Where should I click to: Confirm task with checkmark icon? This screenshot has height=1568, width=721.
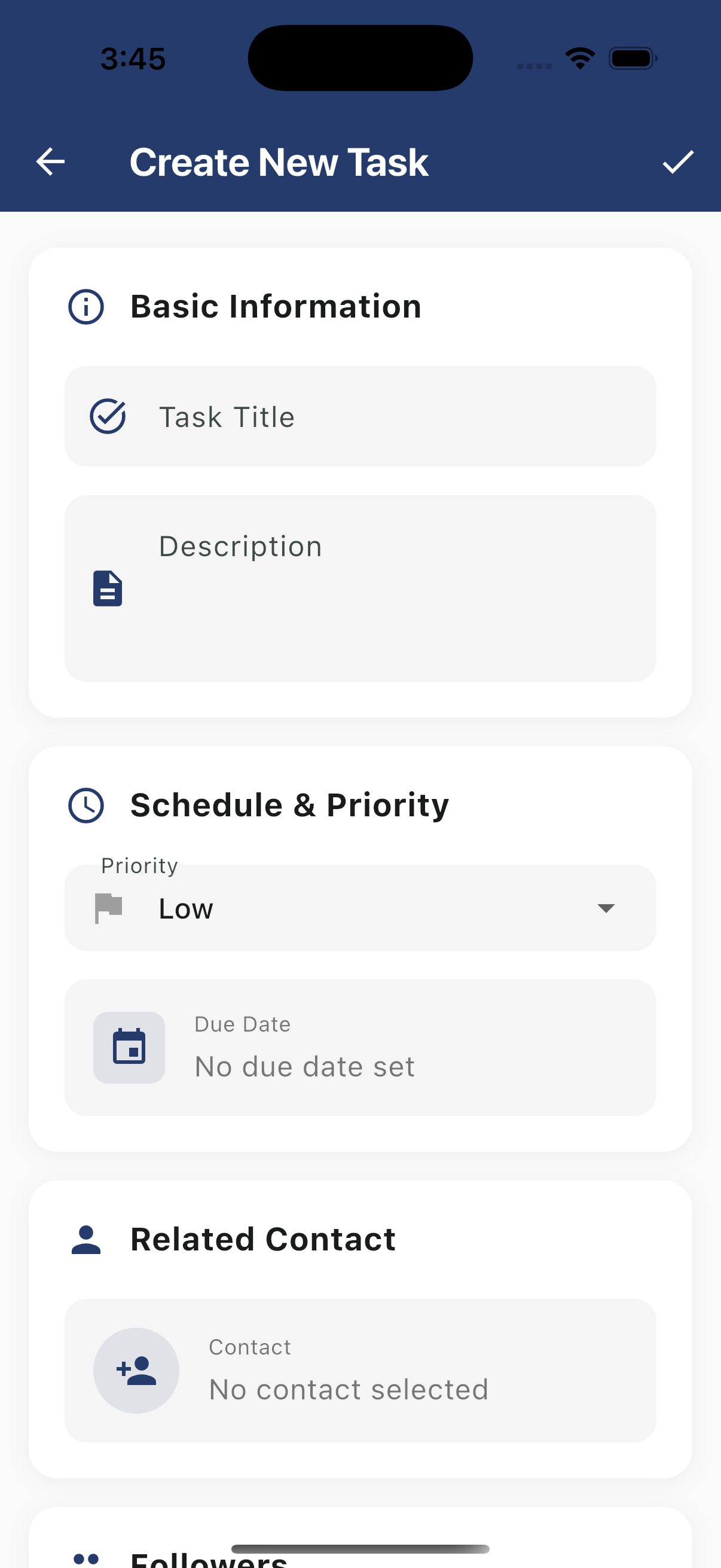[678, 162]
